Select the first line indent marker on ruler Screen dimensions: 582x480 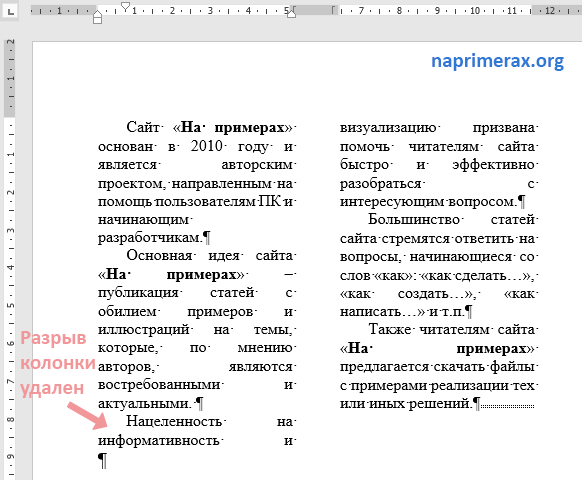coord(126,6)
